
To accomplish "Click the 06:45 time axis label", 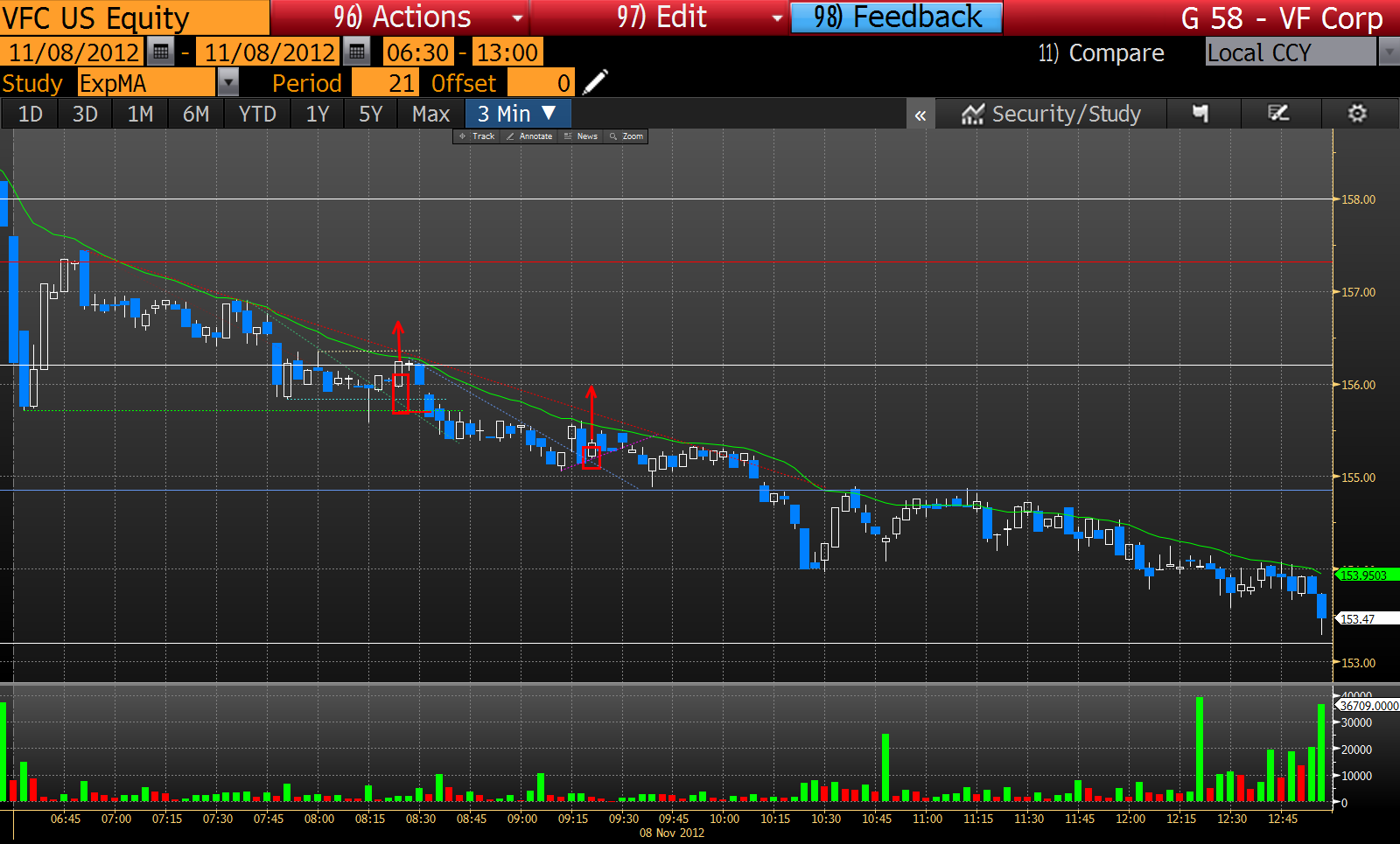I will pyautogui.click(x=66, y=819).
